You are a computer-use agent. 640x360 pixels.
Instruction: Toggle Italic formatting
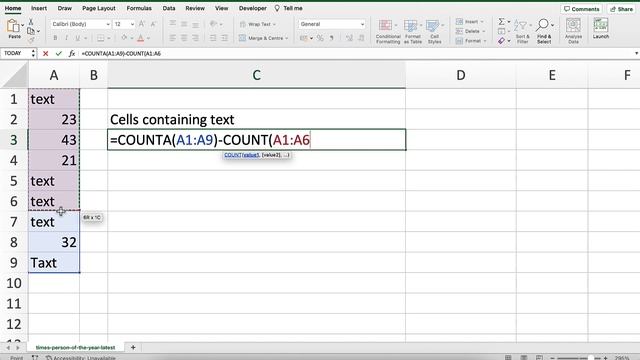(66, 38)
